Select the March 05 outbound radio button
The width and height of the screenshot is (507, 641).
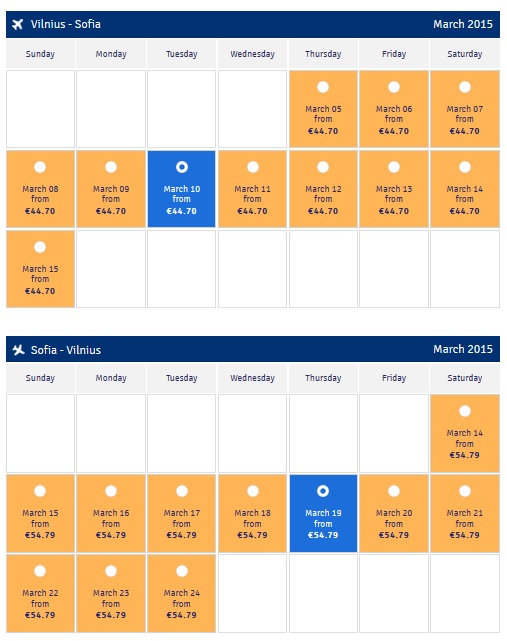pyautogui.click(x=323, y=87)
